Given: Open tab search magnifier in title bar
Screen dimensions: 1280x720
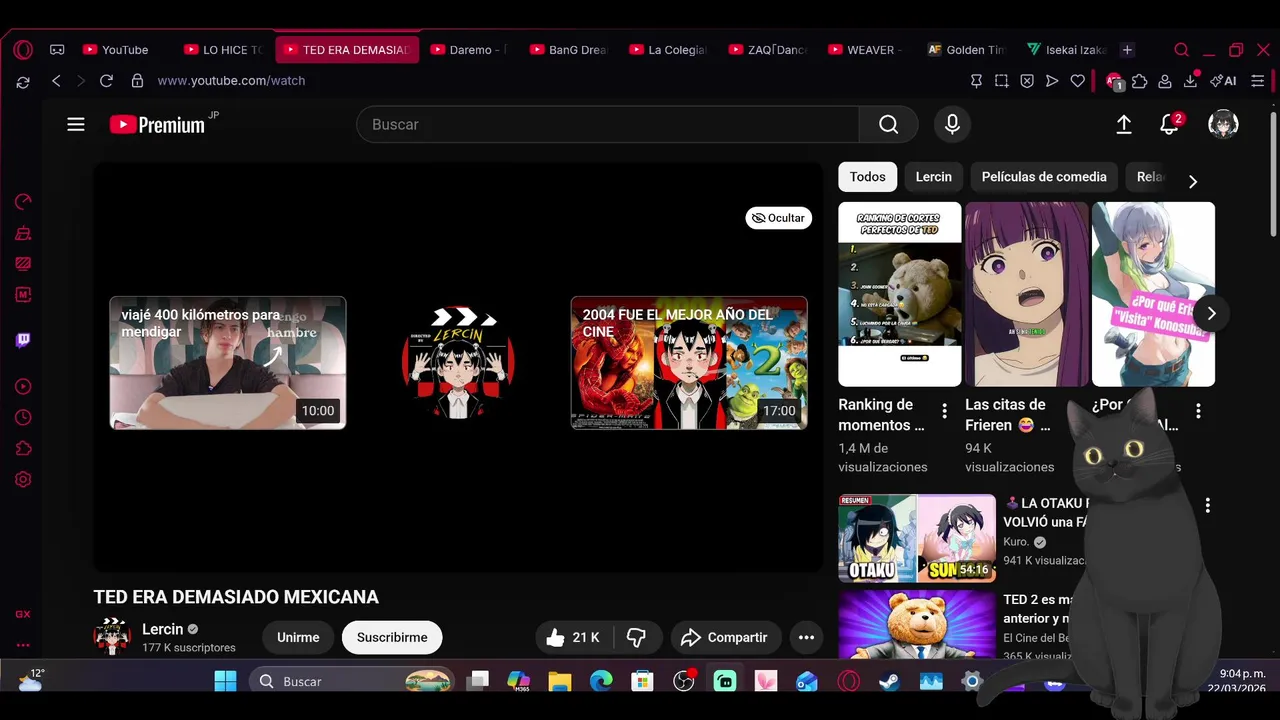Looking at the screenshot, I should pos(1181,50).
